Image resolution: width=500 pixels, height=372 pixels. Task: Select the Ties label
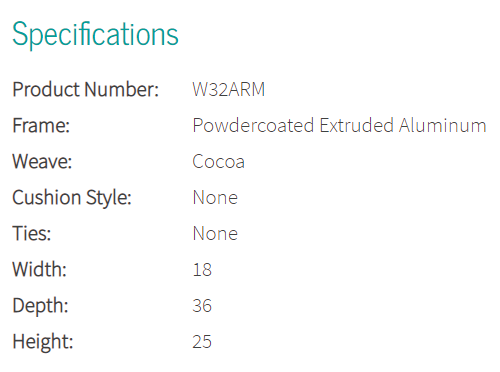pyautogui.click(x=32, y=233)
